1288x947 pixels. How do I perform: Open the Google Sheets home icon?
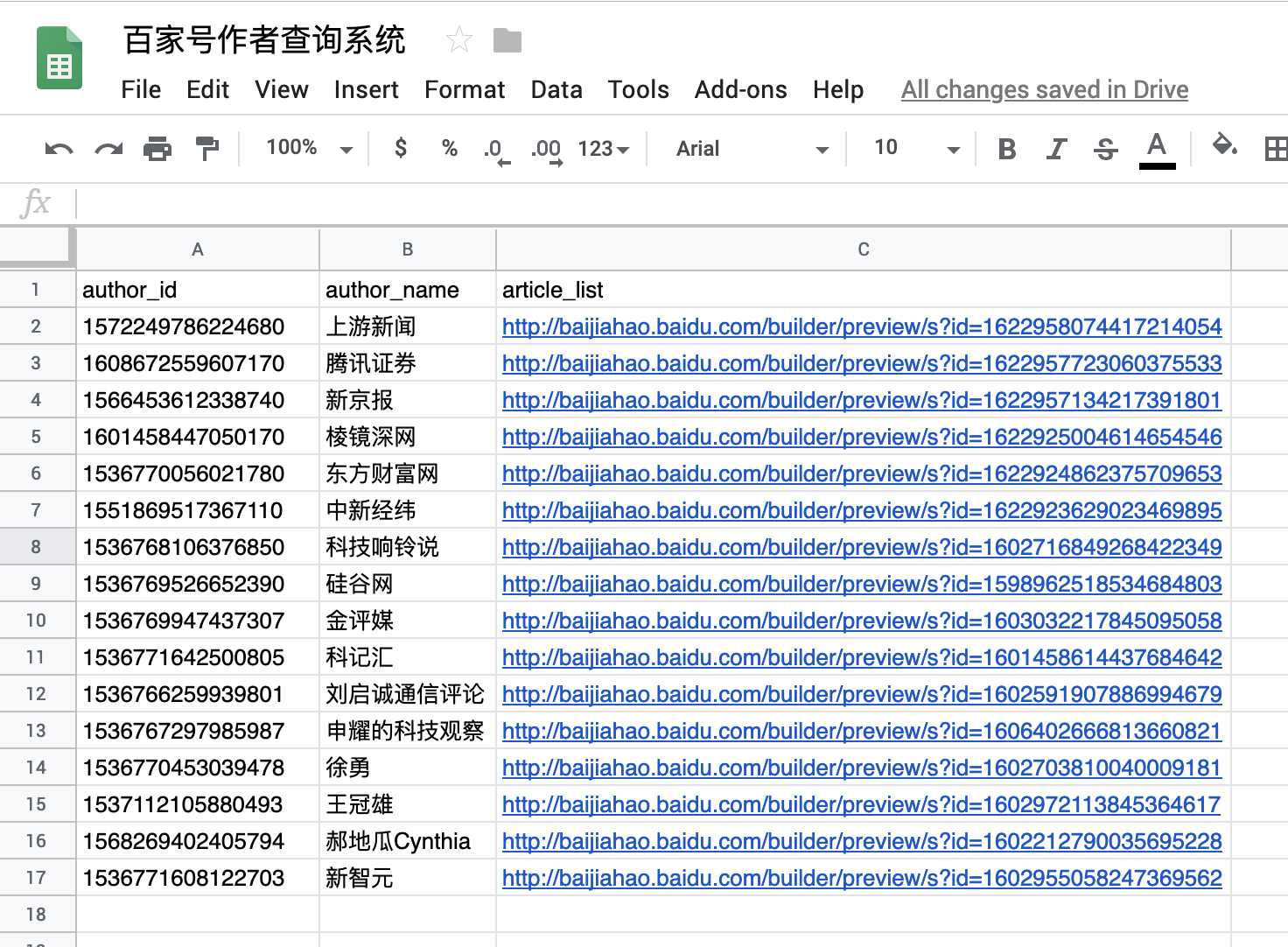pos(59,59)
